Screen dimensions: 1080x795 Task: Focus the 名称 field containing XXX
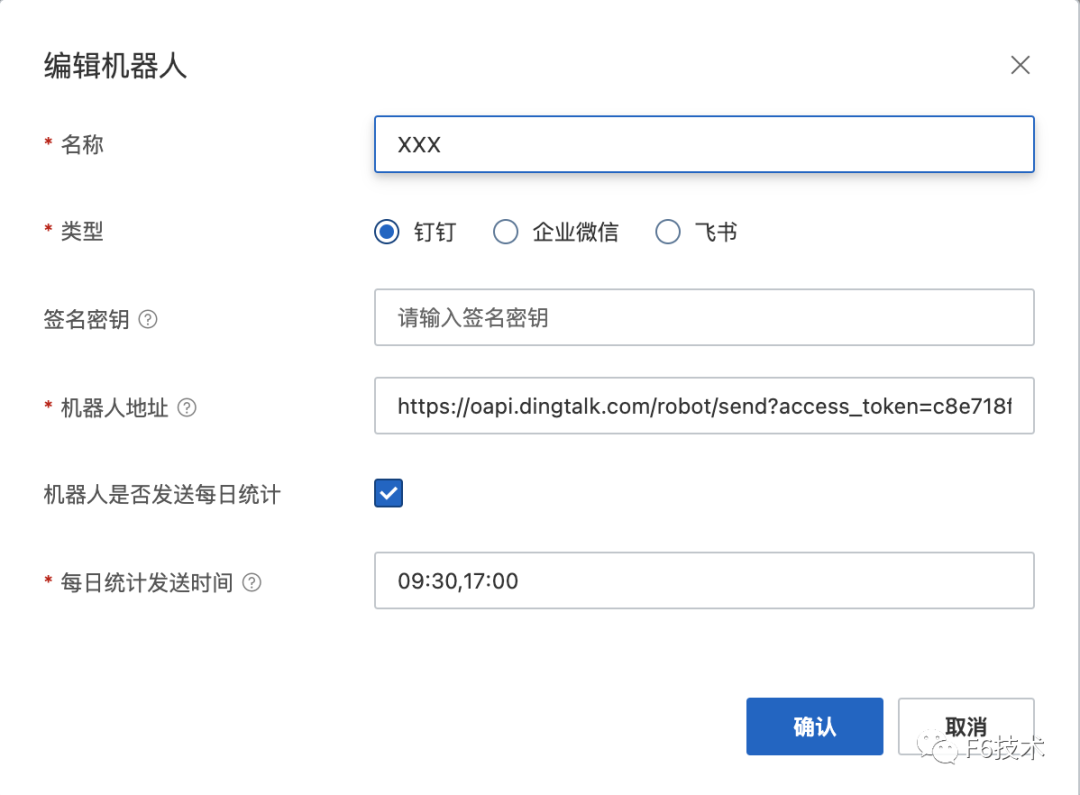pyautogui.click(x=703, y=145)
